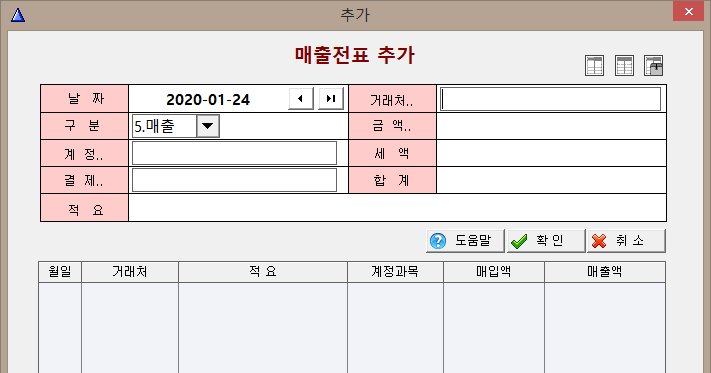Jump to last date with the skip arrow
The width and height of the screenshot is (711, 373).
click(331, 99)
